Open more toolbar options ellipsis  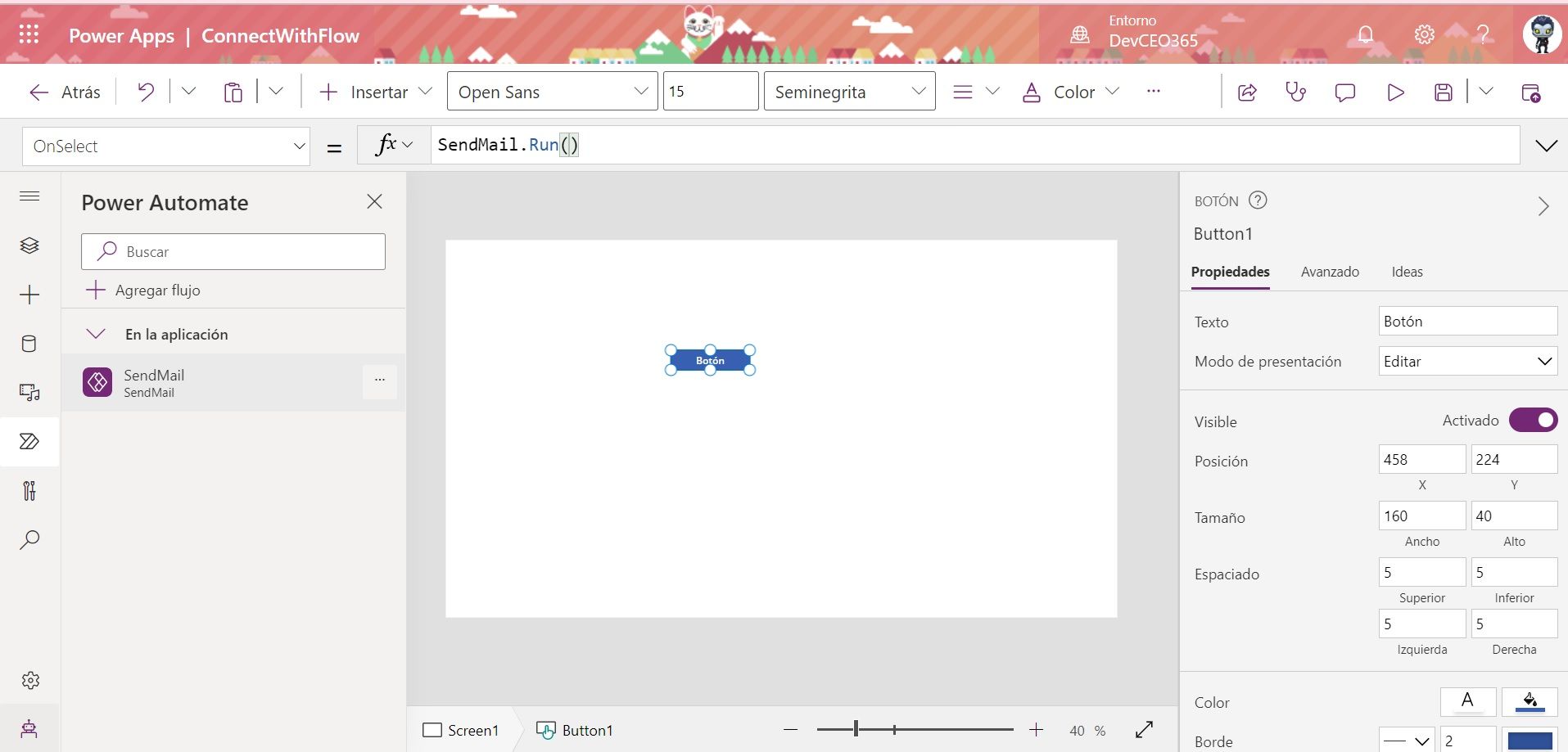1154,91
